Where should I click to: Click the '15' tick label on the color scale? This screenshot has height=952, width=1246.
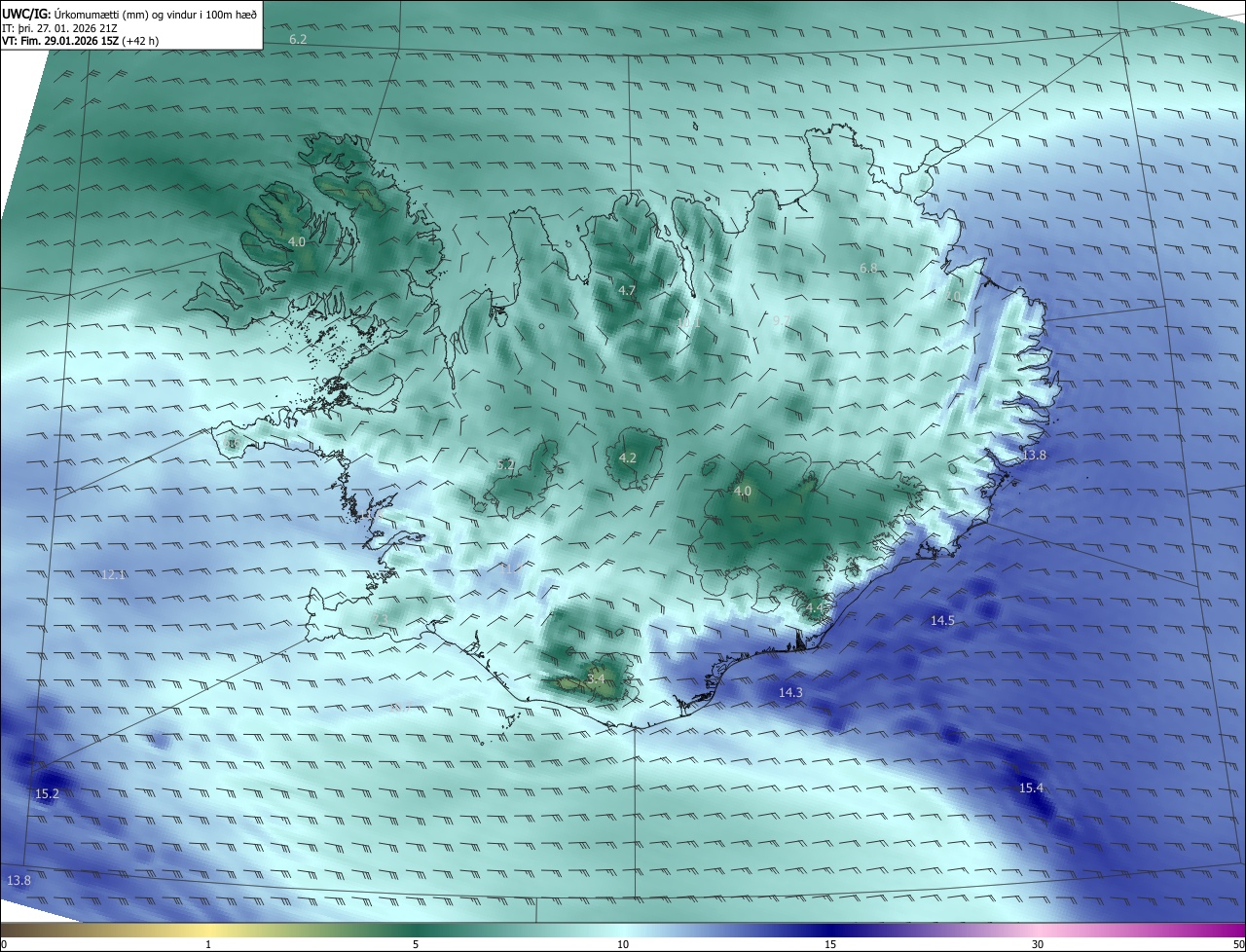830,944
